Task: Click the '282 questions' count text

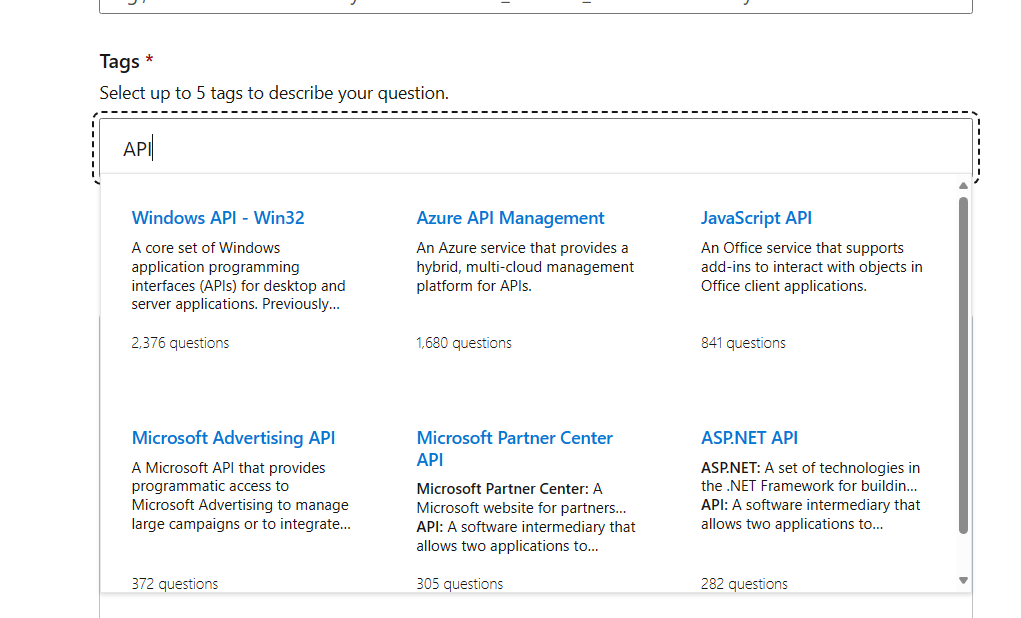Action: pyautogui.click(x=744, y=583)
